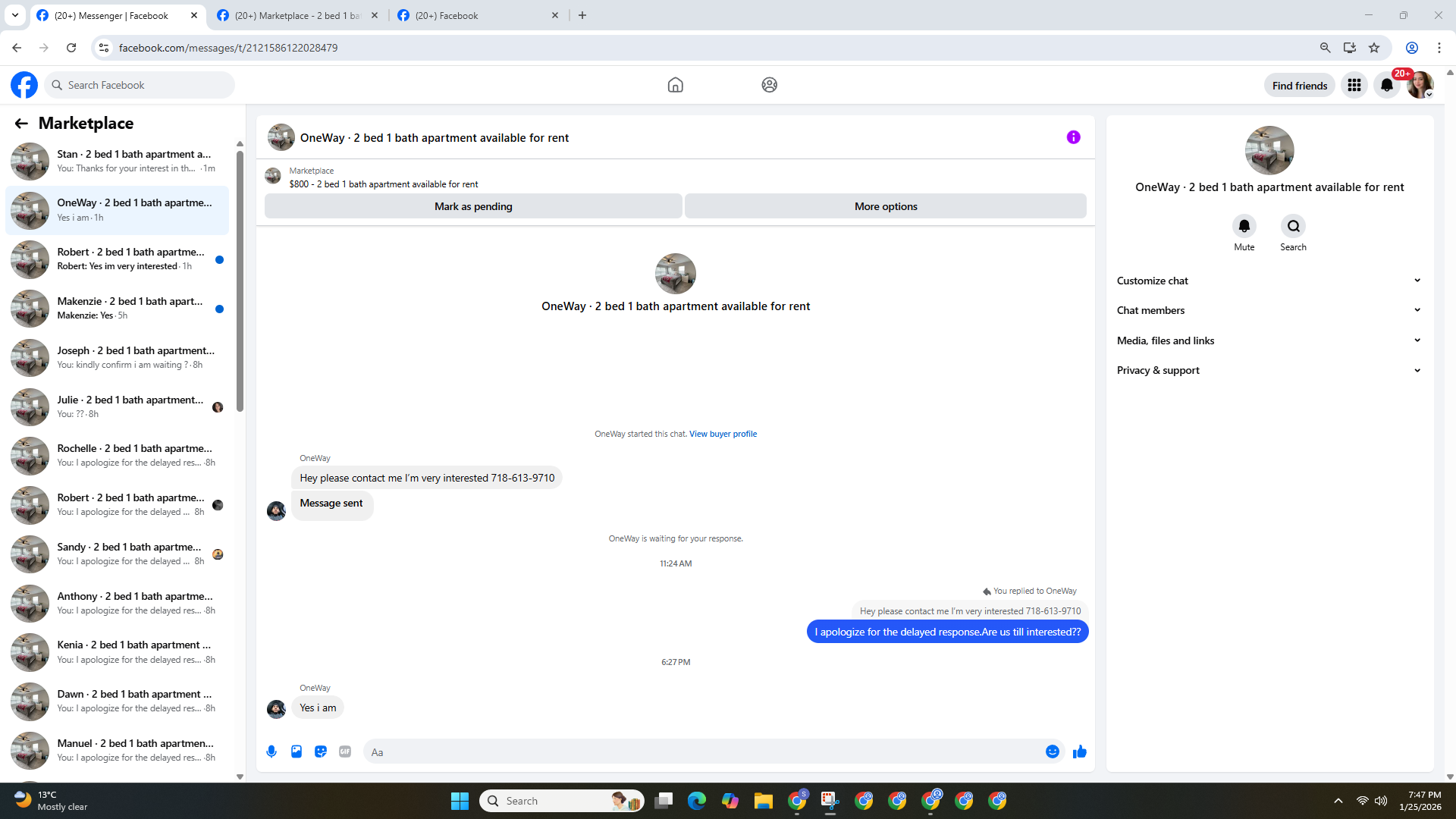Reload the browser page
Viewport: 1456px width, 819px height.
click(x=71, y=48)
